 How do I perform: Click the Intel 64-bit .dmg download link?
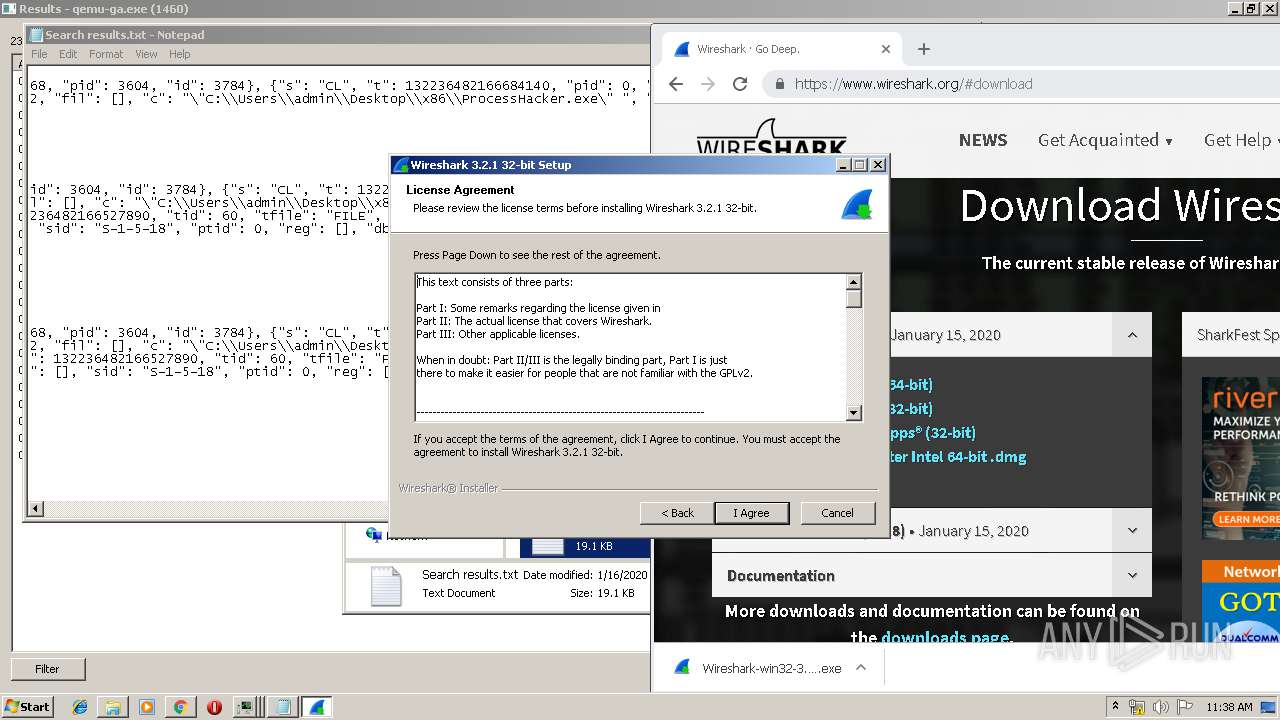[957, 457]
